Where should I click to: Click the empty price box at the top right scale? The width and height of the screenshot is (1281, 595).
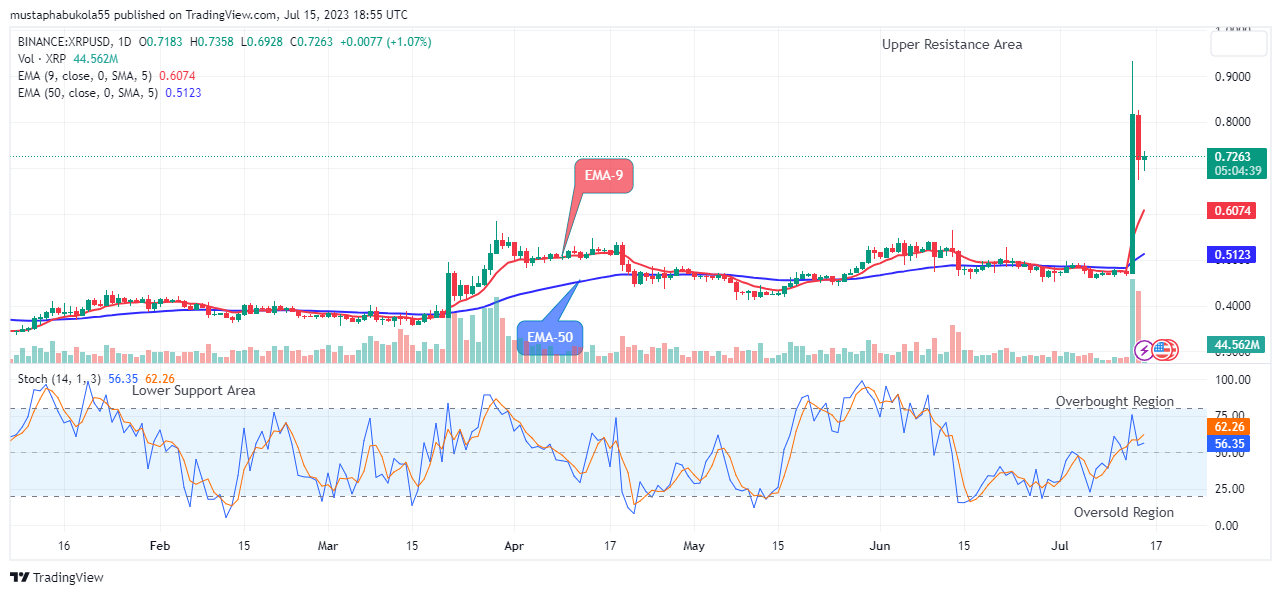click(x=1238, y=41)
